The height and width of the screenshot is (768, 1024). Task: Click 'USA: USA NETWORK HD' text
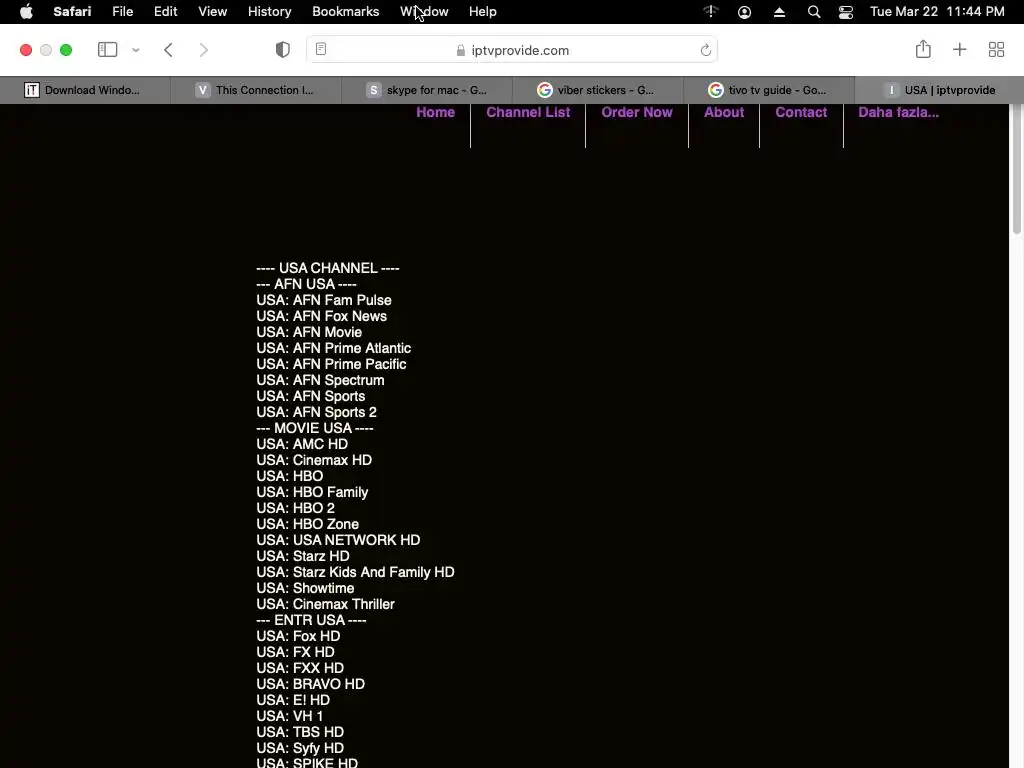338,540
